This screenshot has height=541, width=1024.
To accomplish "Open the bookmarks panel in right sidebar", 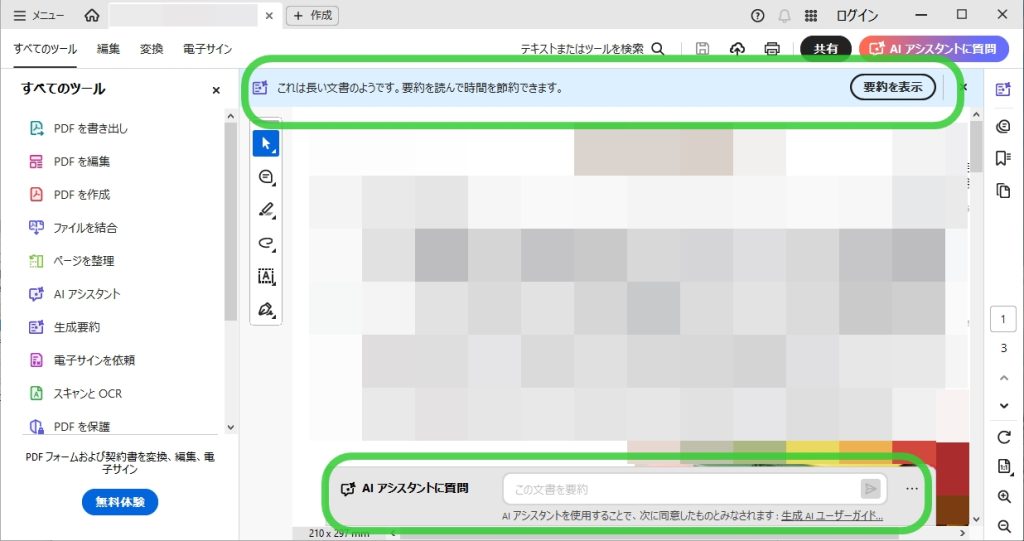I will 1003,158.
